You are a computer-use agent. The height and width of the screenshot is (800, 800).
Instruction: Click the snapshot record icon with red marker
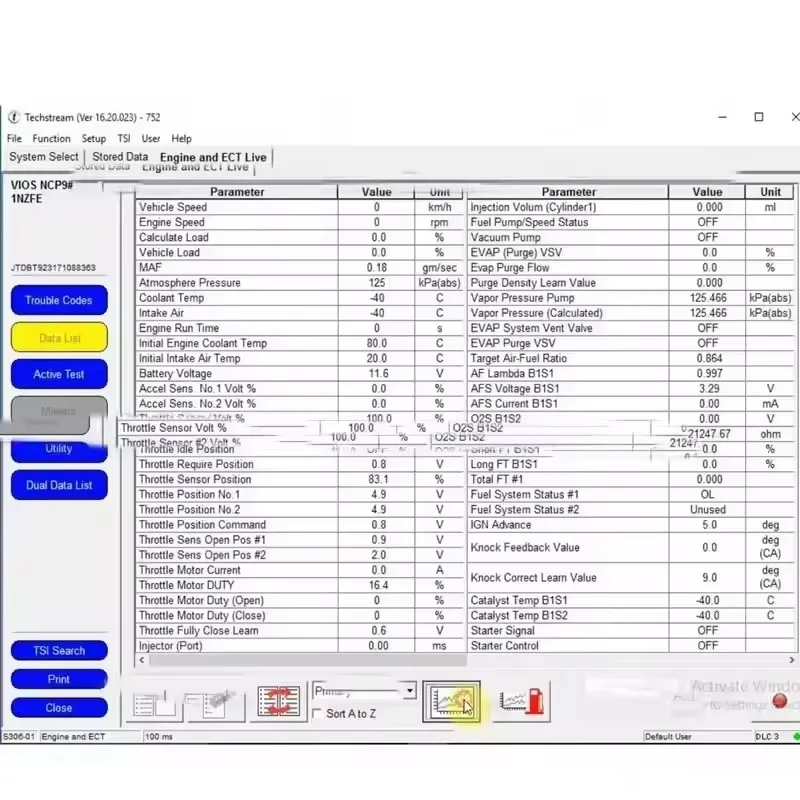coord(523,701)
